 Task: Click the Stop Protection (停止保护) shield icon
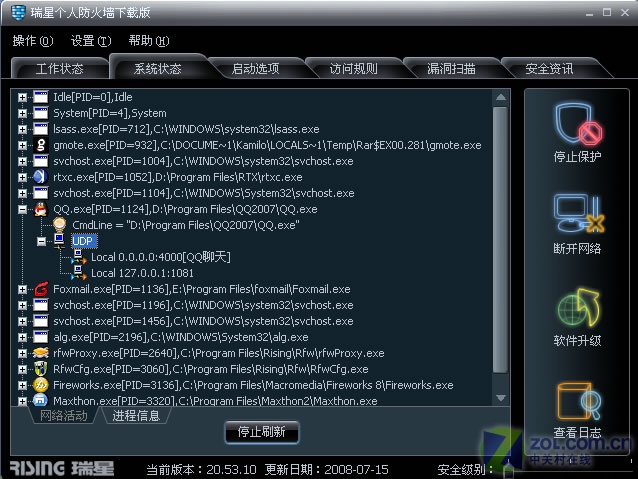[577, 124]
